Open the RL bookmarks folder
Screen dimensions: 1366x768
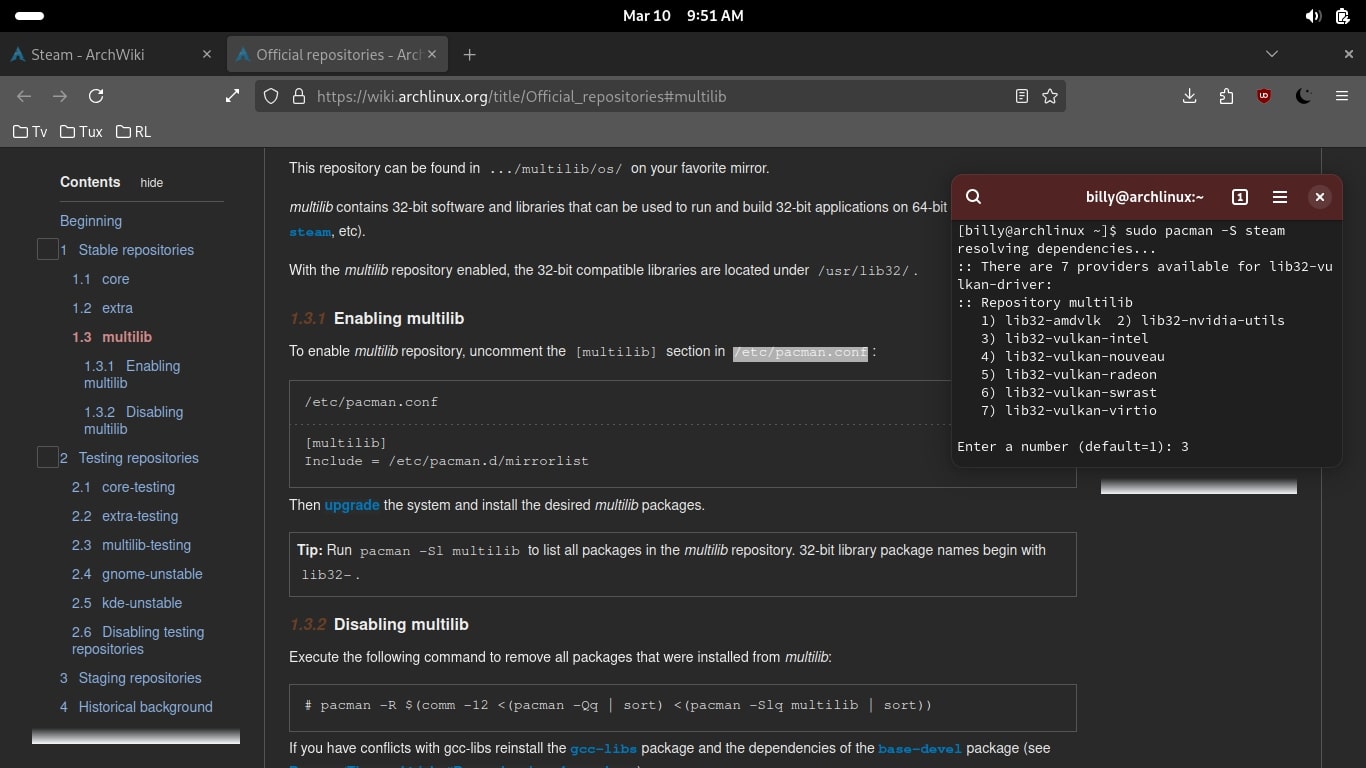click(x=133, y=131)
